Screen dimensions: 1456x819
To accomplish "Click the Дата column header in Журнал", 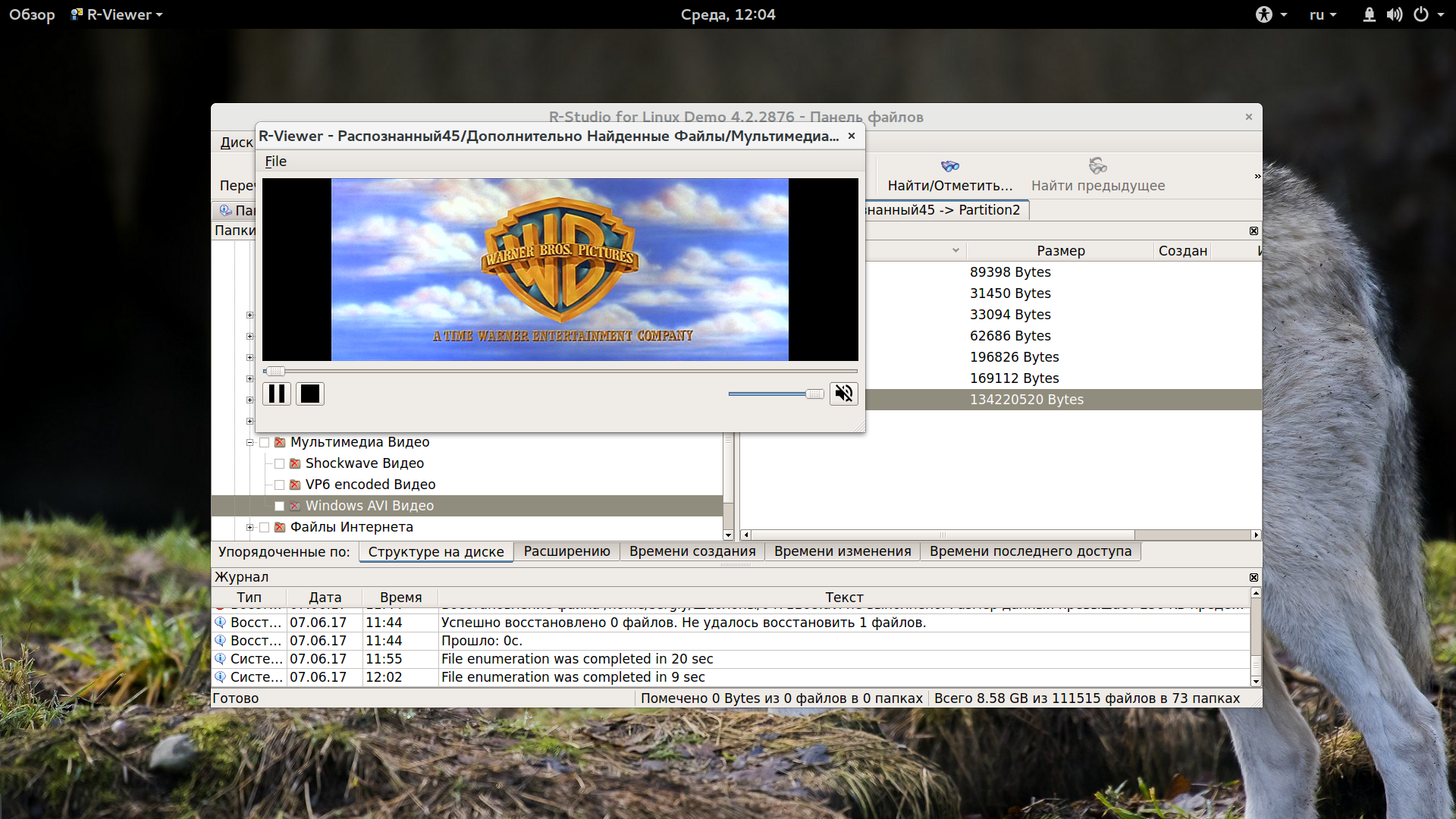I will point(325,598).
